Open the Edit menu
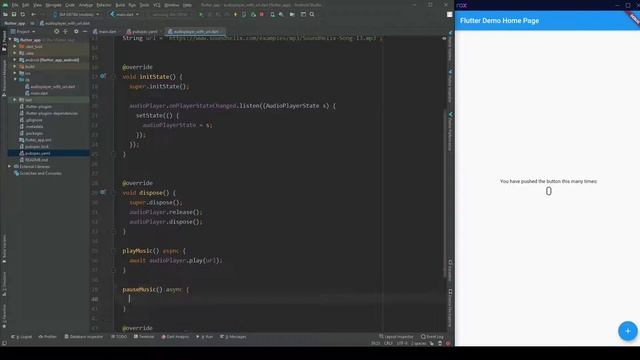640x360 pixels. tap(25, 5)
